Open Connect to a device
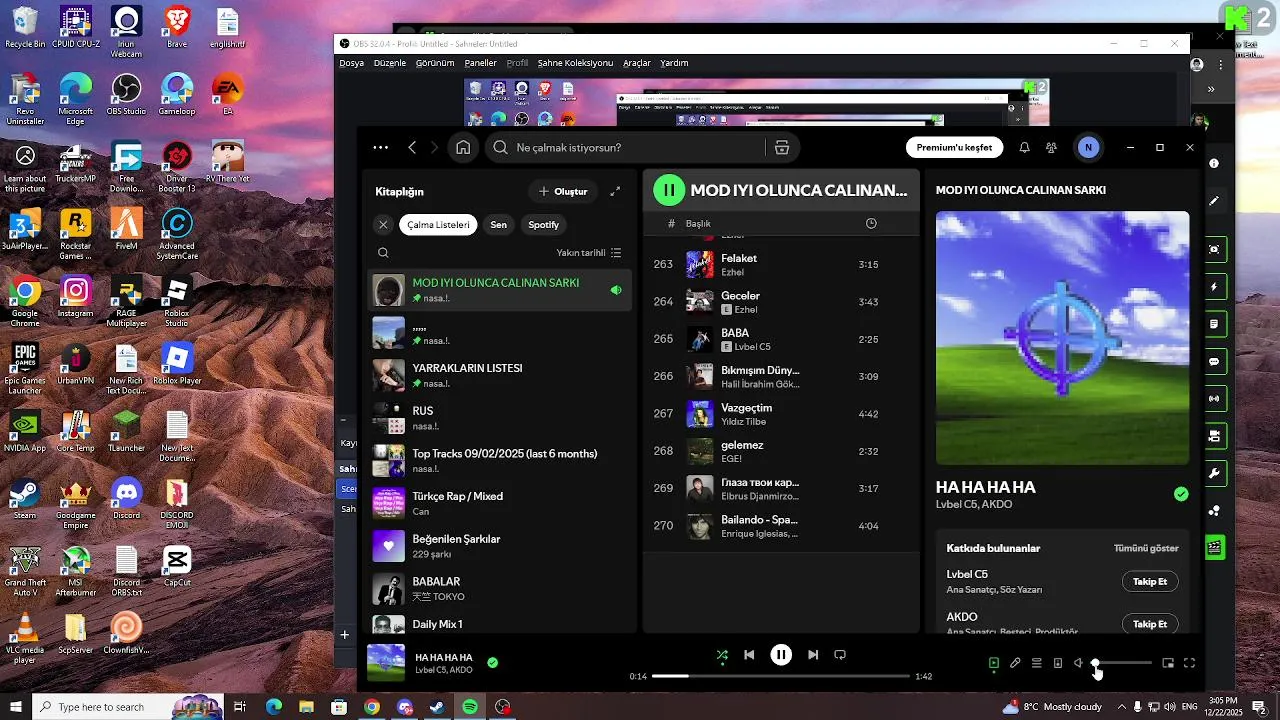Image resolution: width=1280 pixels, height=720 pixels. 1058,663
